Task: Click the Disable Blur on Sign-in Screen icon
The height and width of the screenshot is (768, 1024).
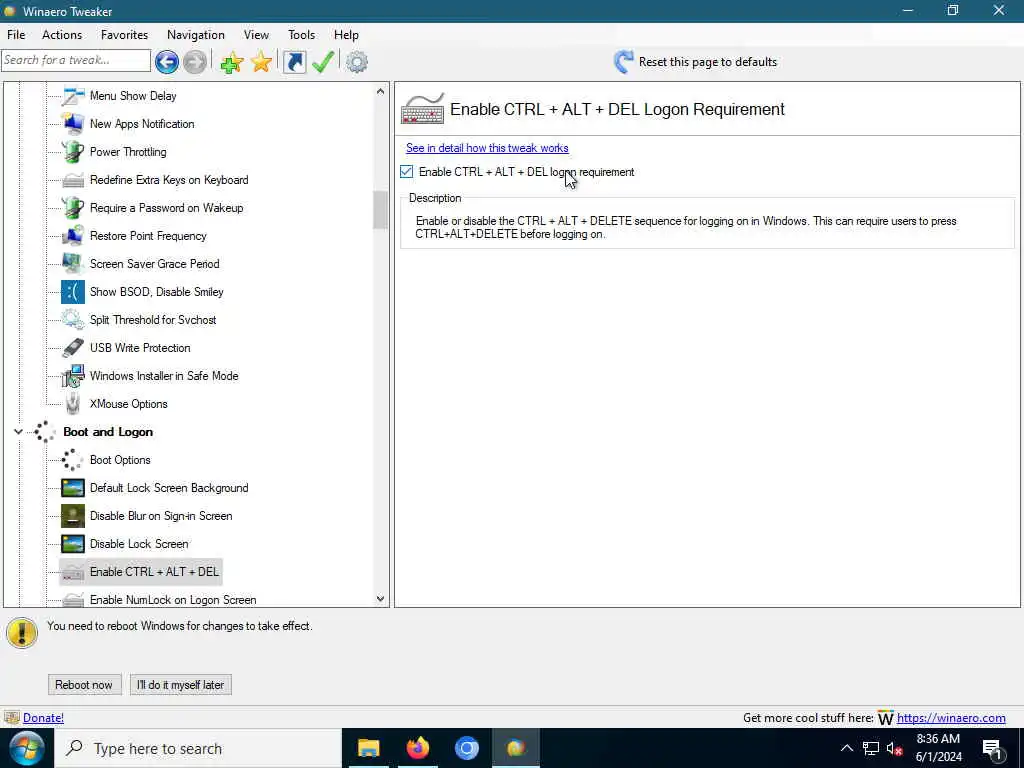Action: click(x=72, y=517)
